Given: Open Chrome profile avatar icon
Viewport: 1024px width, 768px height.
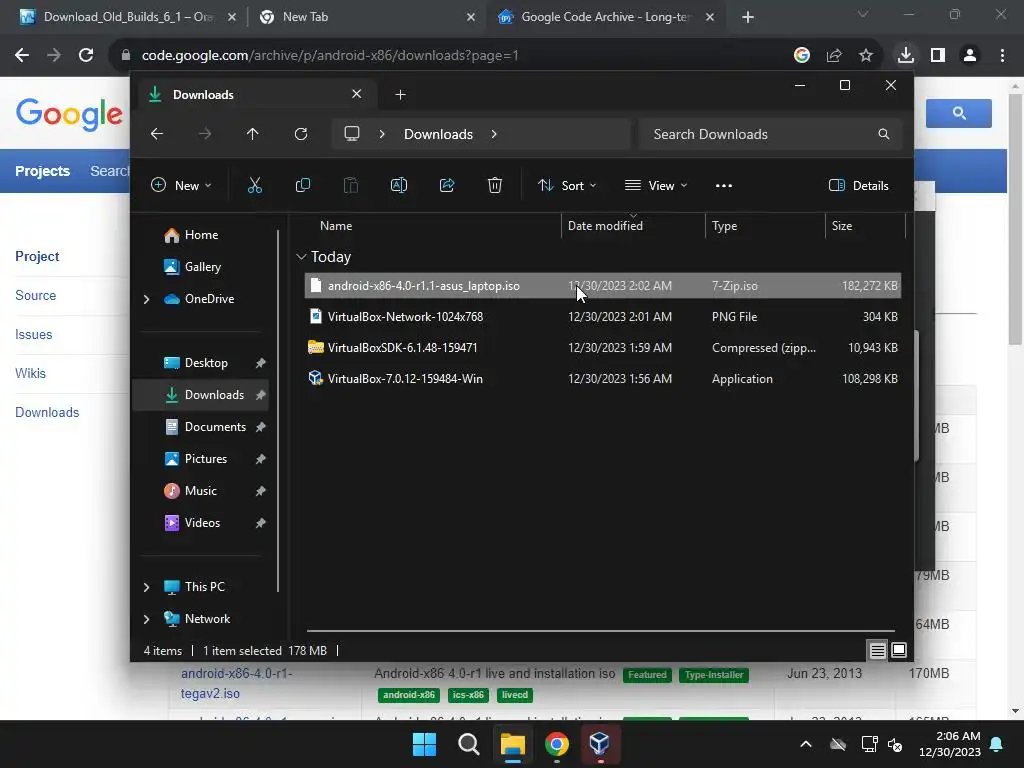Looking at the screenshot, I should [970, 55].
